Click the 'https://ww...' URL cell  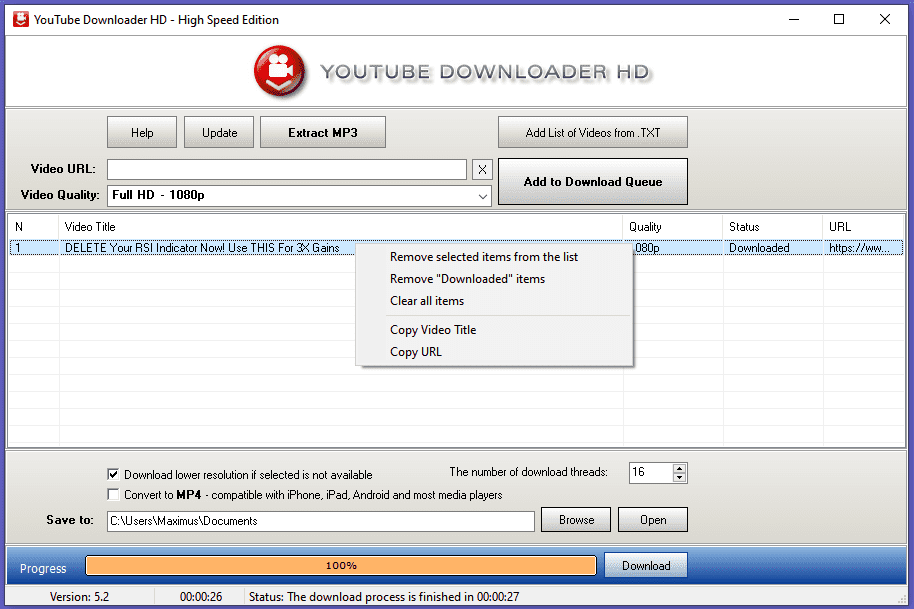pos(859,248)
